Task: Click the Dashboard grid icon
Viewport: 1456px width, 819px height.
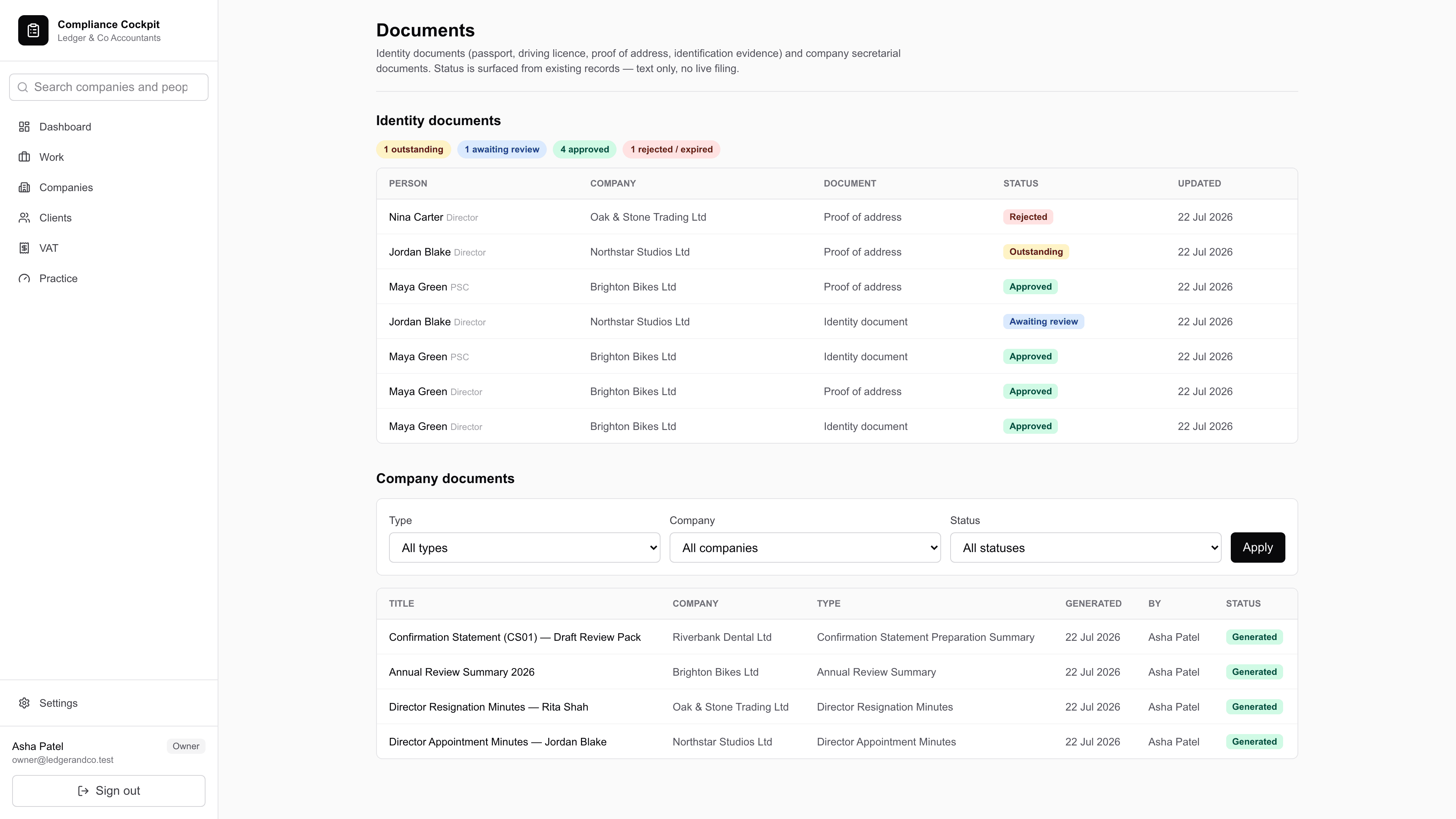Action: [x=24, y=127]
